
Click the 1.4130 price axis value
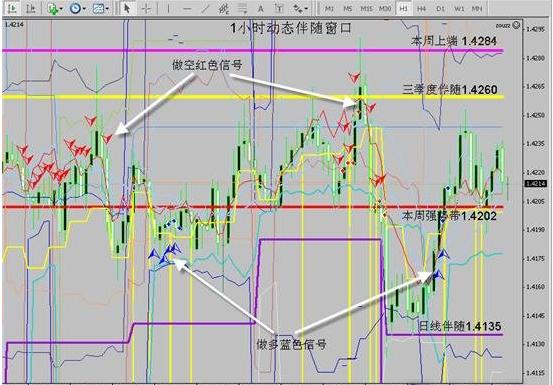[x=535, y=344]
